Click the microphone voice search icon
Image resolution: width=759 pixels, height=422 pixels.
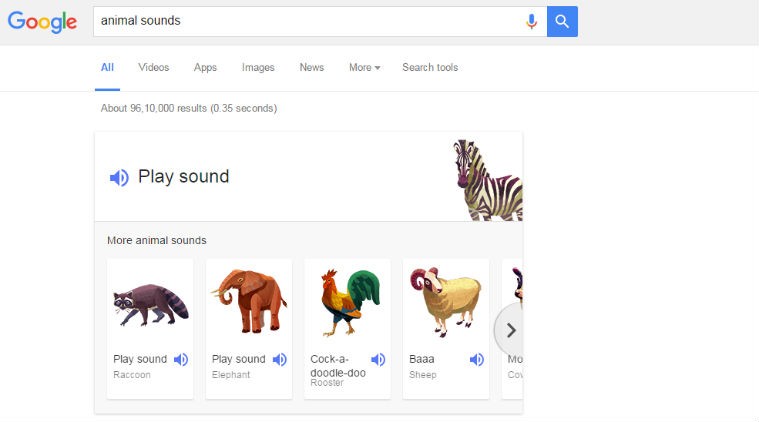click(531, 21)
